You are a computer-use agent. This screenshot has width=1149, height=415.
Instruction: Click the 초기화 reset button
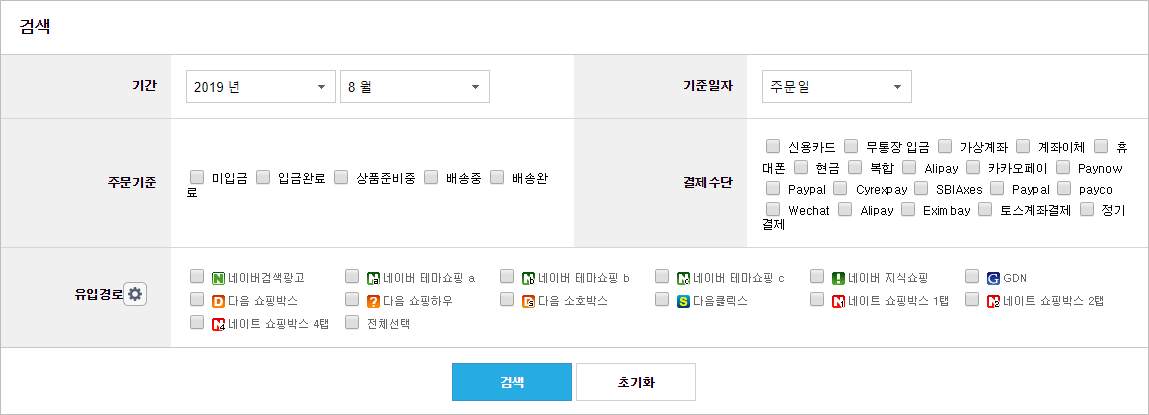tap(635, 382)
